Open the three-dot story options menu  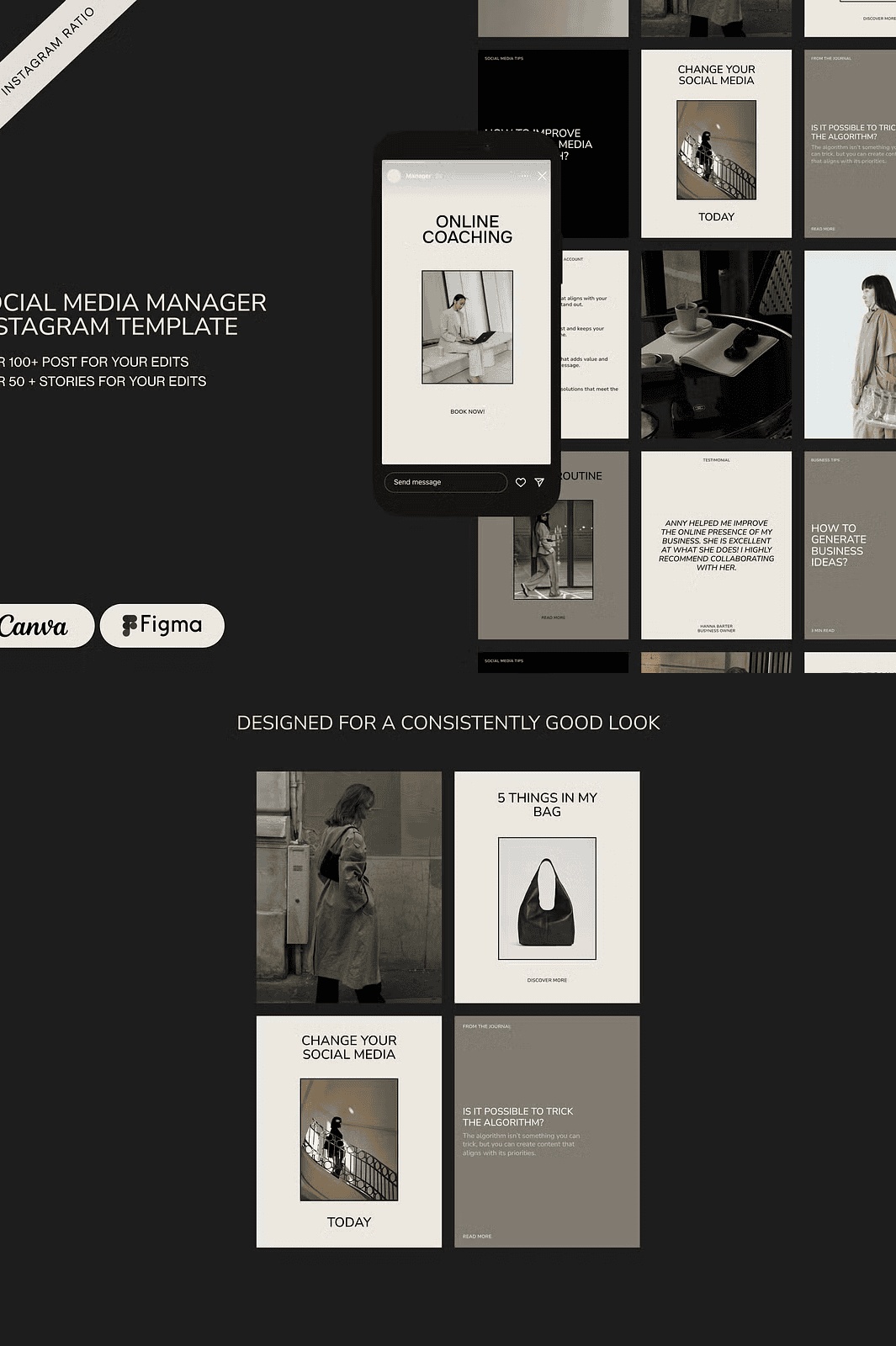tap(525, 176)
